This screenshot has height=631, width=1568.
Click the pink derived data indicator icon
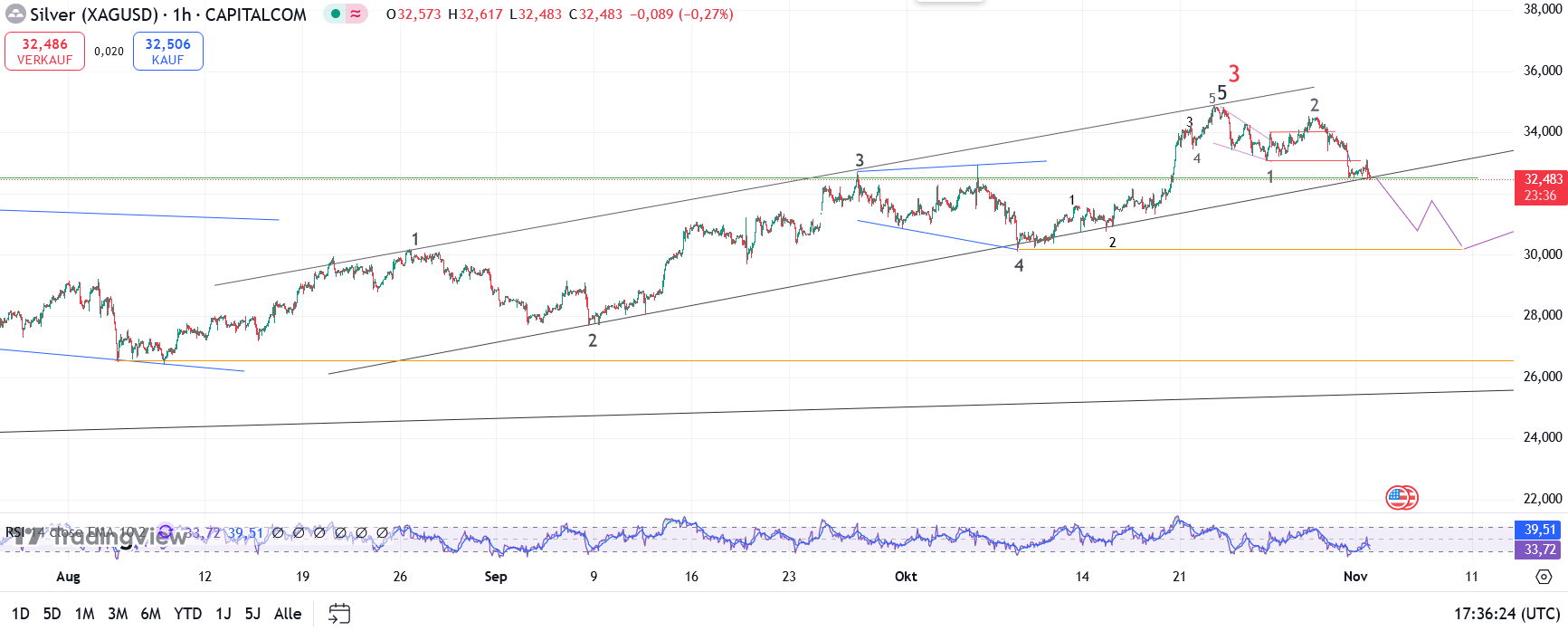click(356, 14)
